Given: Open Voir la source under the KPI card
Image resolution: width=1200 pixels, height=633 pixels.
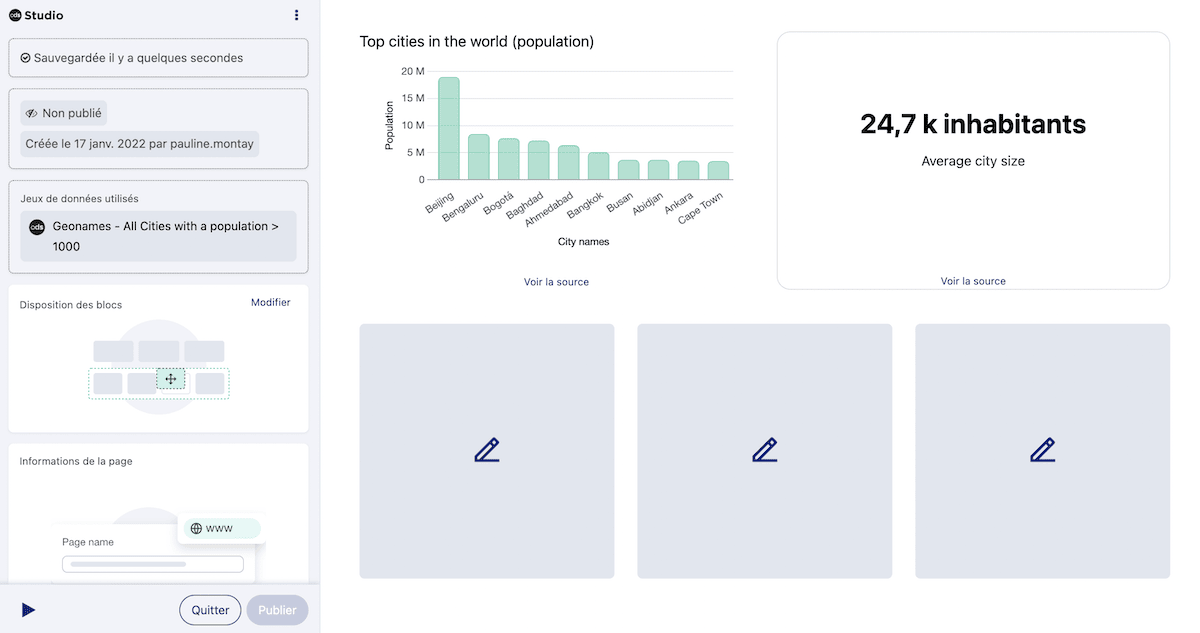Looking at the screenshot, I should [973, 281].
